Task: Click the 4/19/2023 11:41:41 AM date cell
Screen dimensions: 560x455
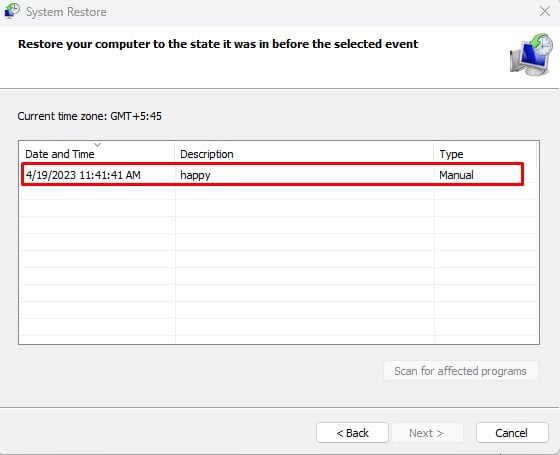Action: pos(83,175)
